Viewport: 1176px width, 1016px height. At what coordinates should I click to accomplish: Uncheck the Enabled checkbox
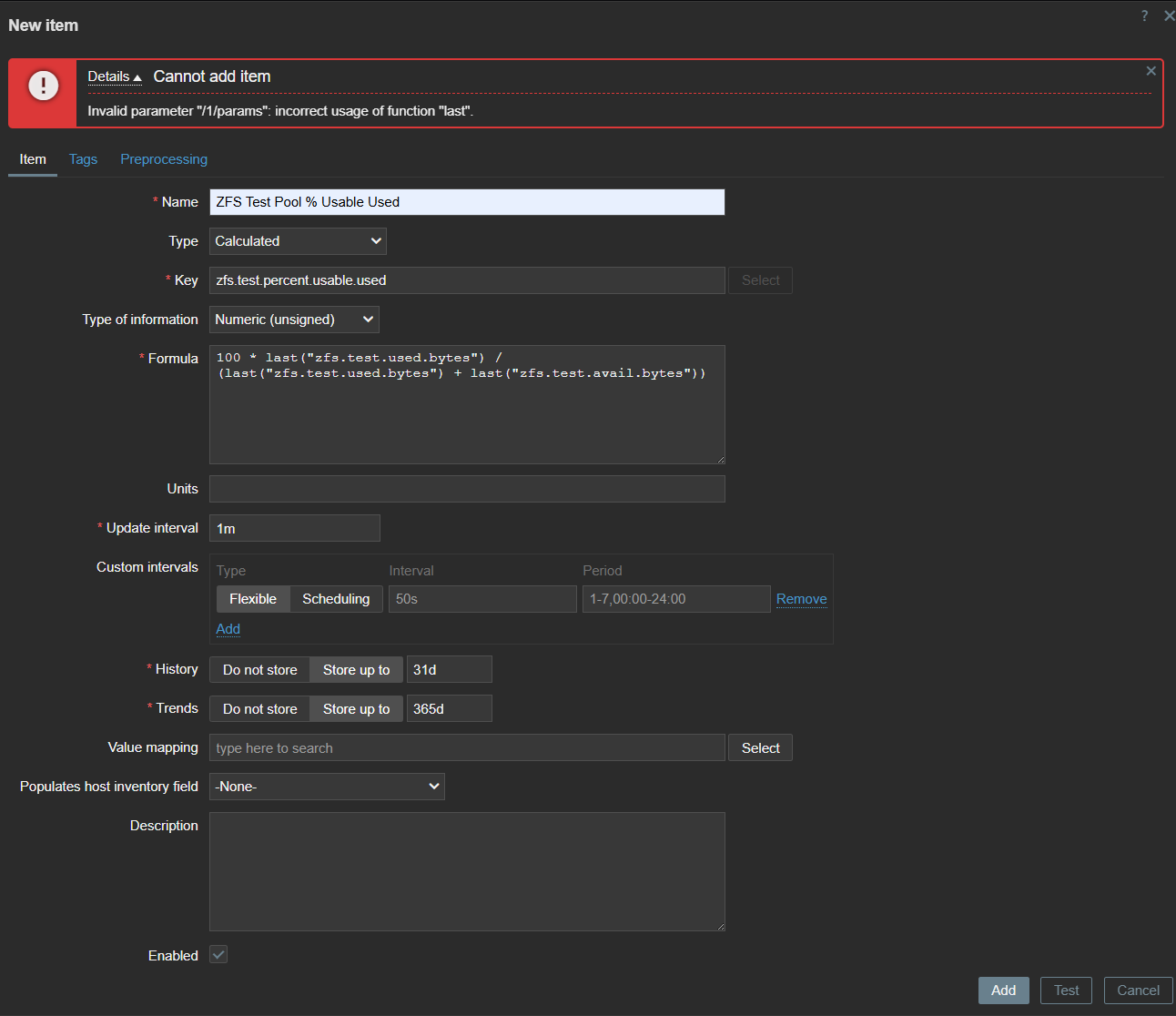[x=218, y=955]
